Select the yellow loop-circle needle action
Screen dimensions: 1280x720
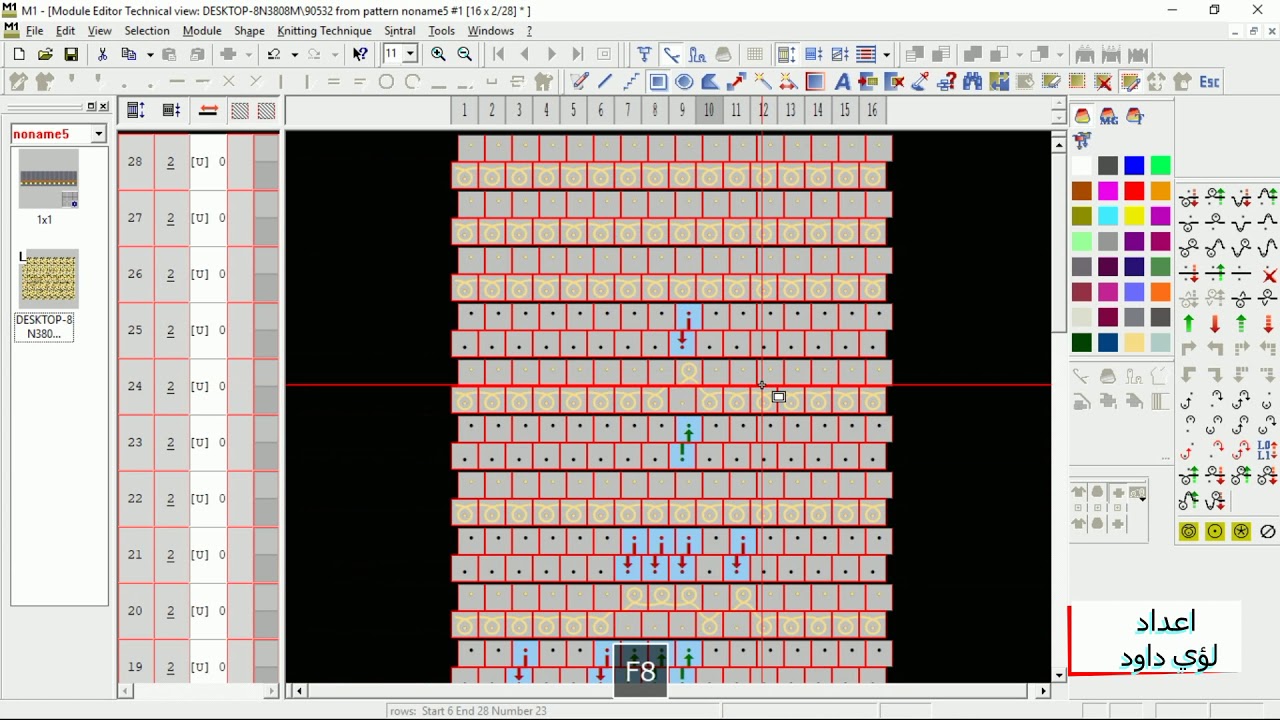(x=1189, y=532)
